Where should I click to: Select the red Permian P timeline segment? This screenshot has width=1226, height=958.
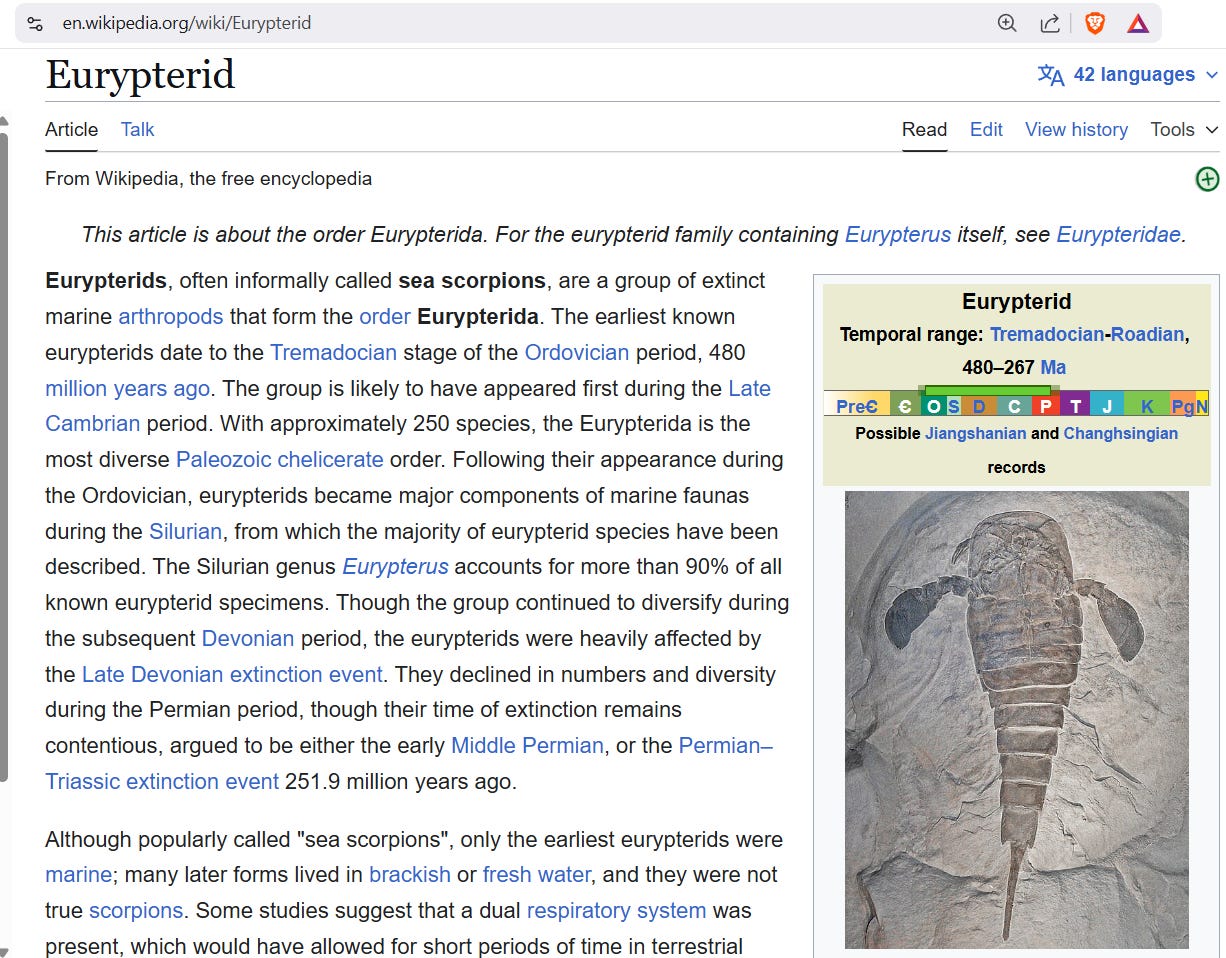click(1046, 405)
